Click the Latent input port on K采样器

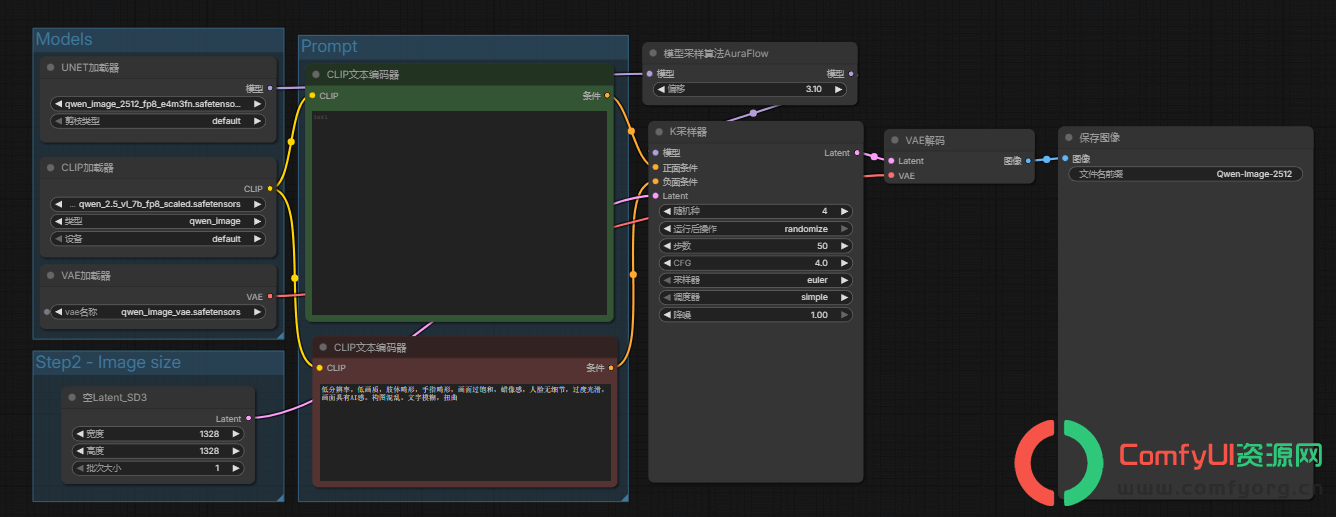pos(655,196)
